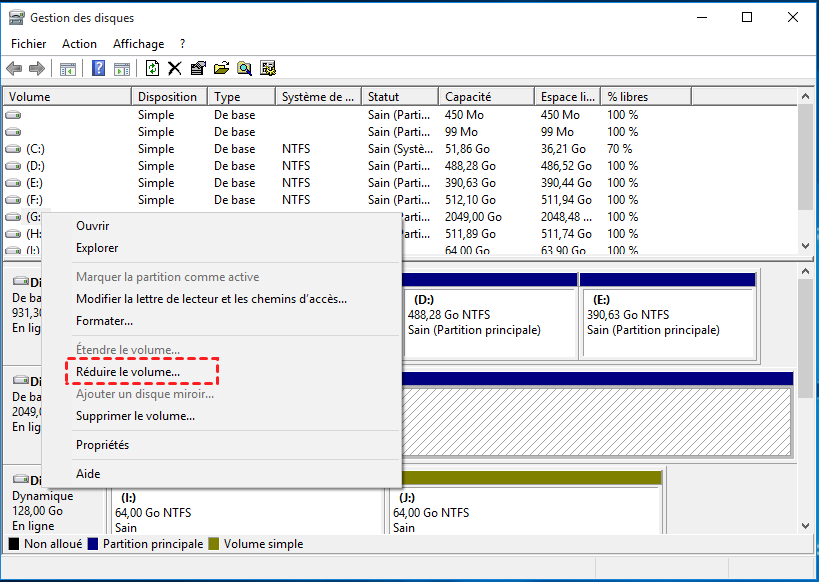Click the drive icon of the 99 Mo volume

tap(13, 132)
